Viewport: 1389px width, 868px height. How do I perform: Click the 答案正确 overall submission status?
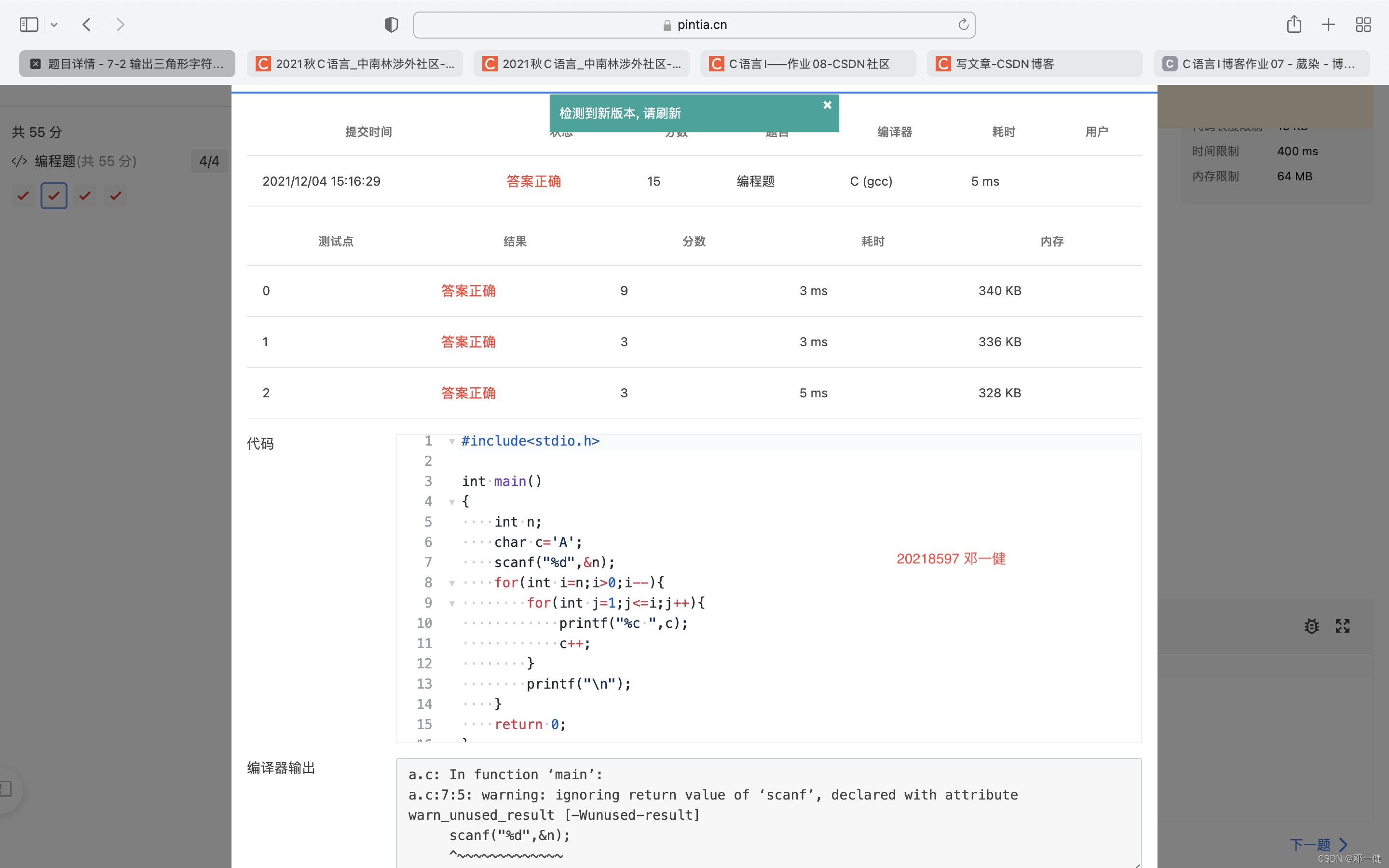[534, 181]
